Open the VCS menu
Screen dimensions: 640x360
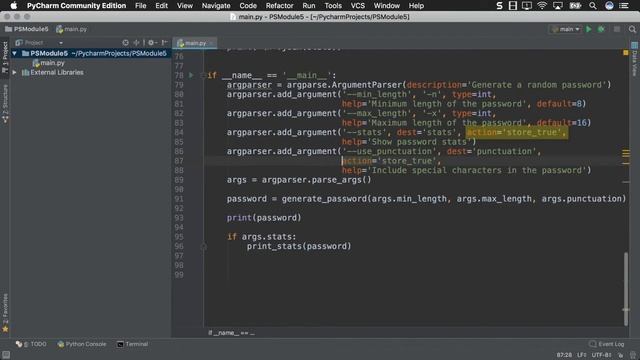pyautogui.click(x=358, y=6)
